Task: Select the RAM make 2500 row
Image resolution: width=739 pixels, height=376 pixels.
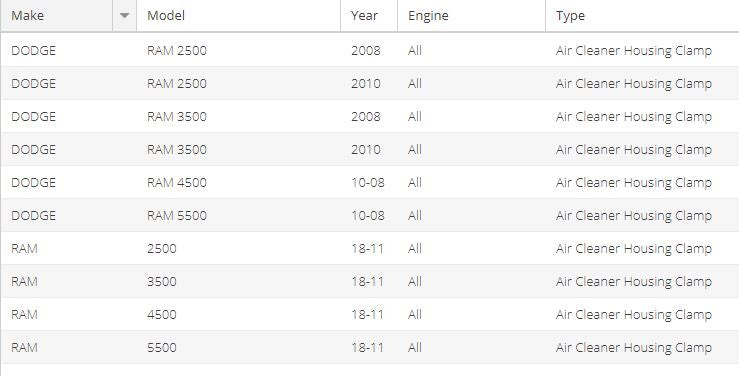Action: click(x=370, y=248)
